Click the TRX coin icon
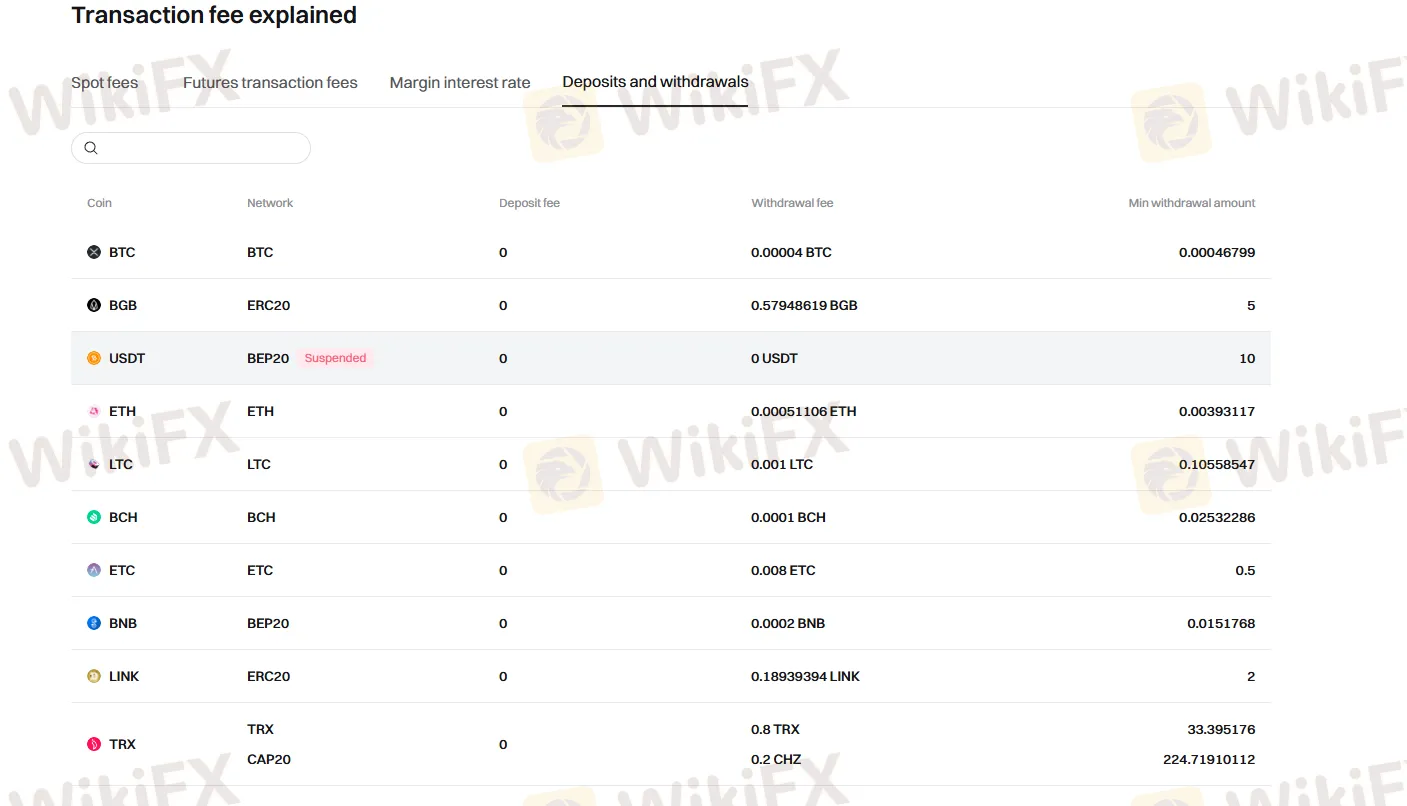The width and height of the screenshot is (1407, 806). 94,745
